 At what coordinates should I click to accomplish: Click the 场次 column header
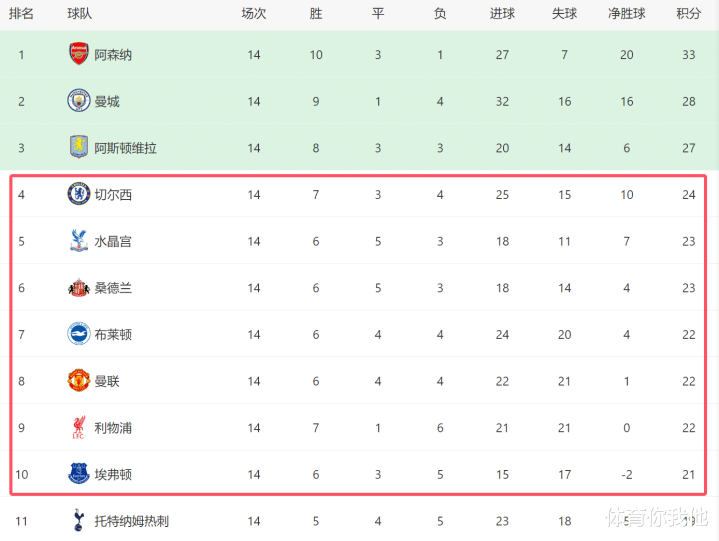(x=254, y=14)
